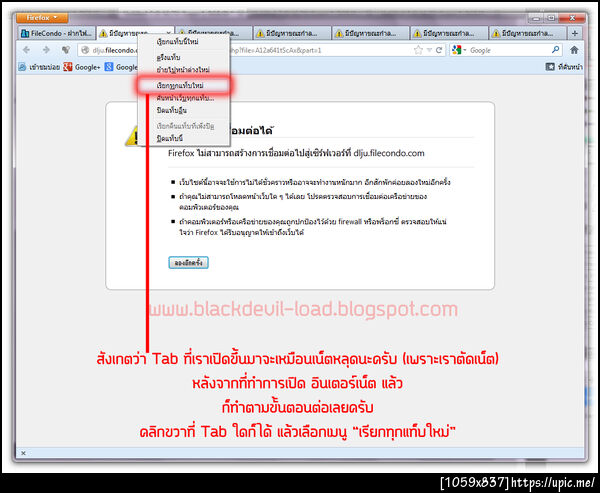Open a new tab with plus button
The height and width of the screenshot is (493, 600).
tap(574, 34)
